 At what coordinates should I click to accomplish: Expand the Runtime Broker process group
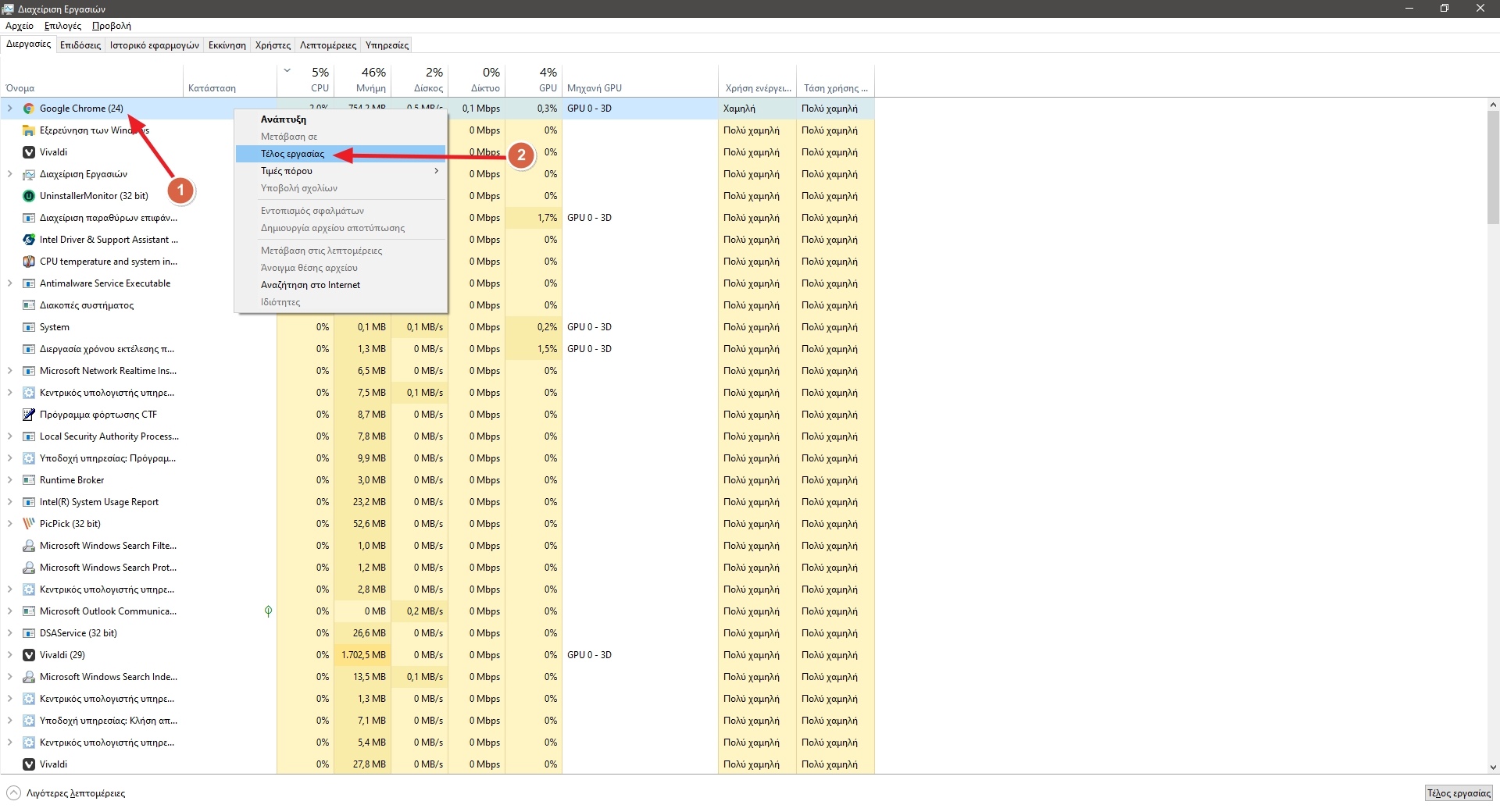coord(9,480)
